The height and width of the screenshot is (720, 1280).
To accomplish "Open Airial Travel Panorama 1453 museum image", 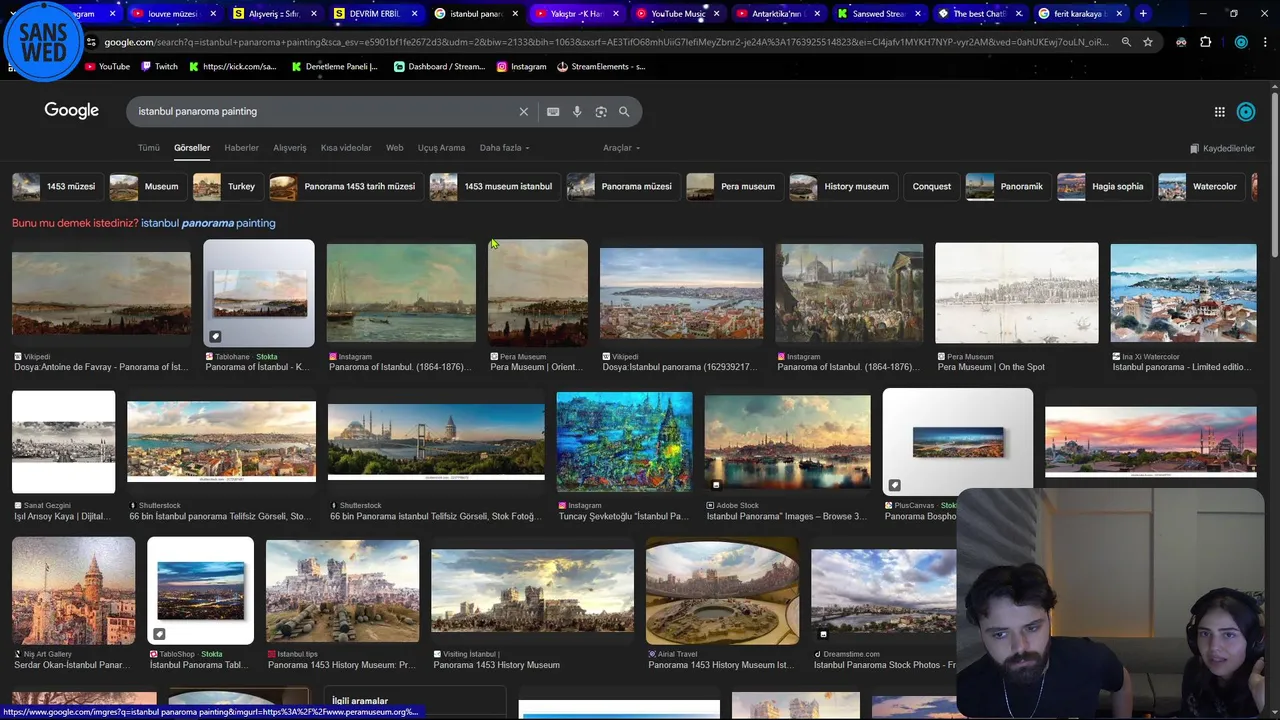I will point(722,591).
